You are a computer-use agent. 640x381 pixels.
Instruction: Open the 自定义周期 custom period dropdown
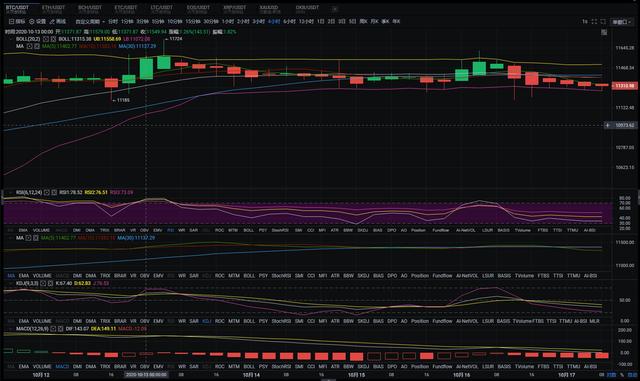point(90,21)
